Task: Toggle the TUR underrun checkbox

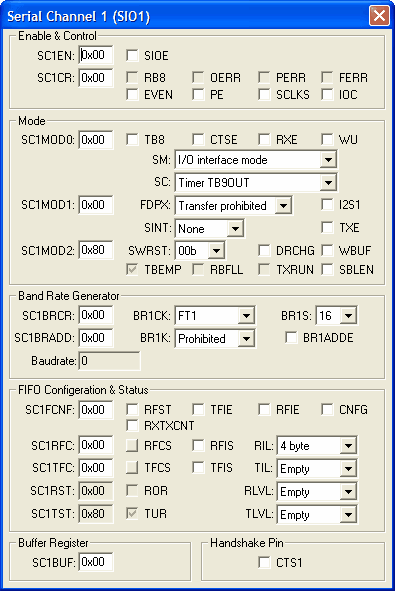Action: pos(132,513)
